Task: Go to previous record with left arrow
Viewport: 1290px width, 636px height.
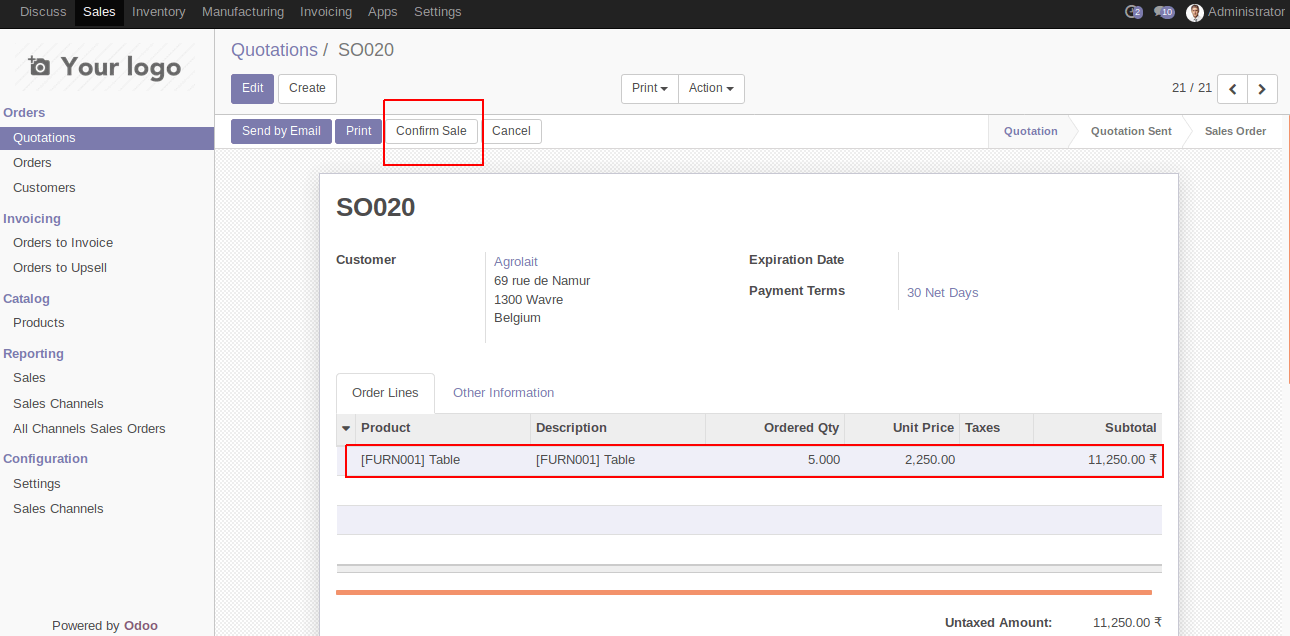Action: 1232,89
